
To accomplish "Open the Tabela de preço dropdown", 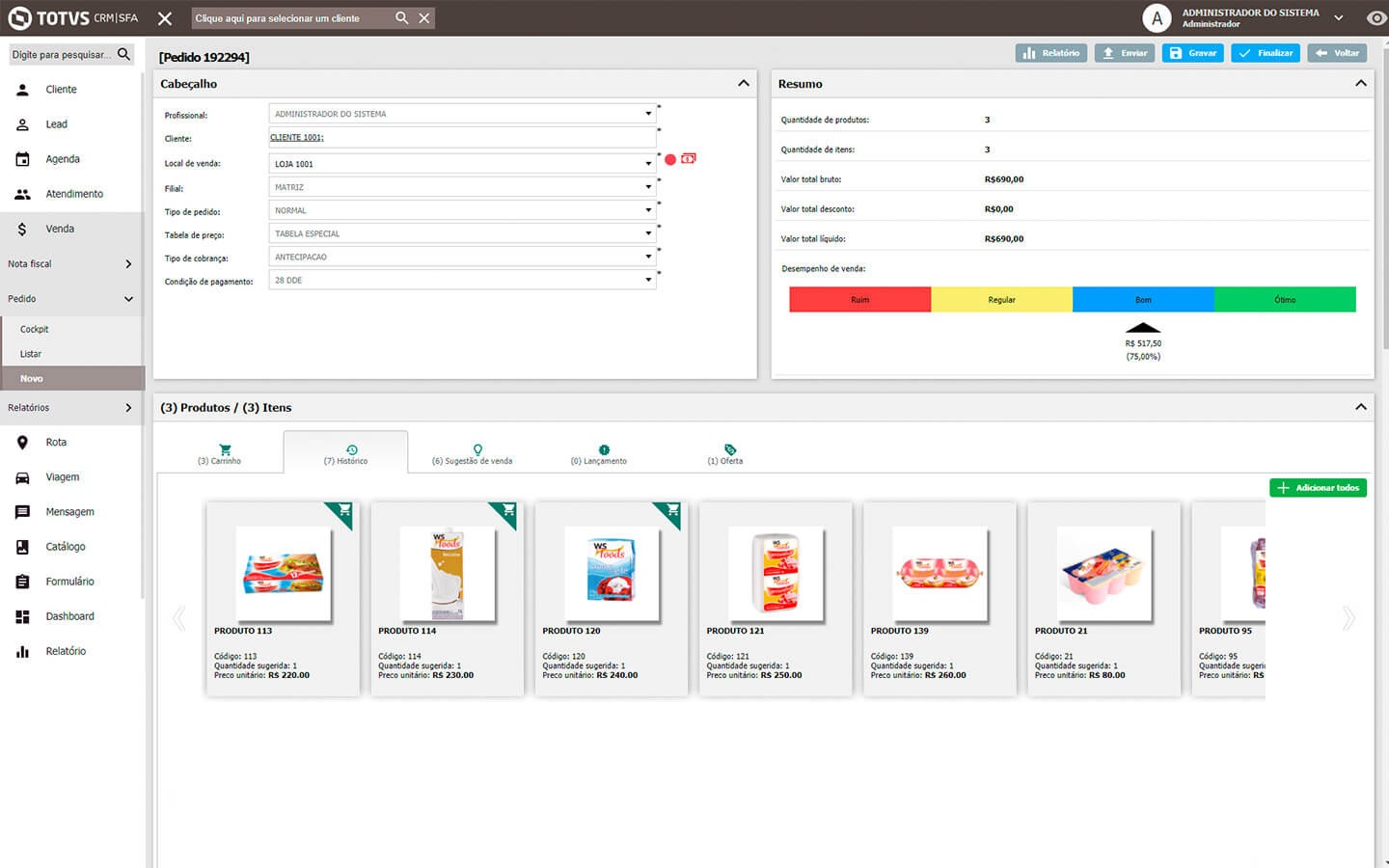I will [648, 233].
